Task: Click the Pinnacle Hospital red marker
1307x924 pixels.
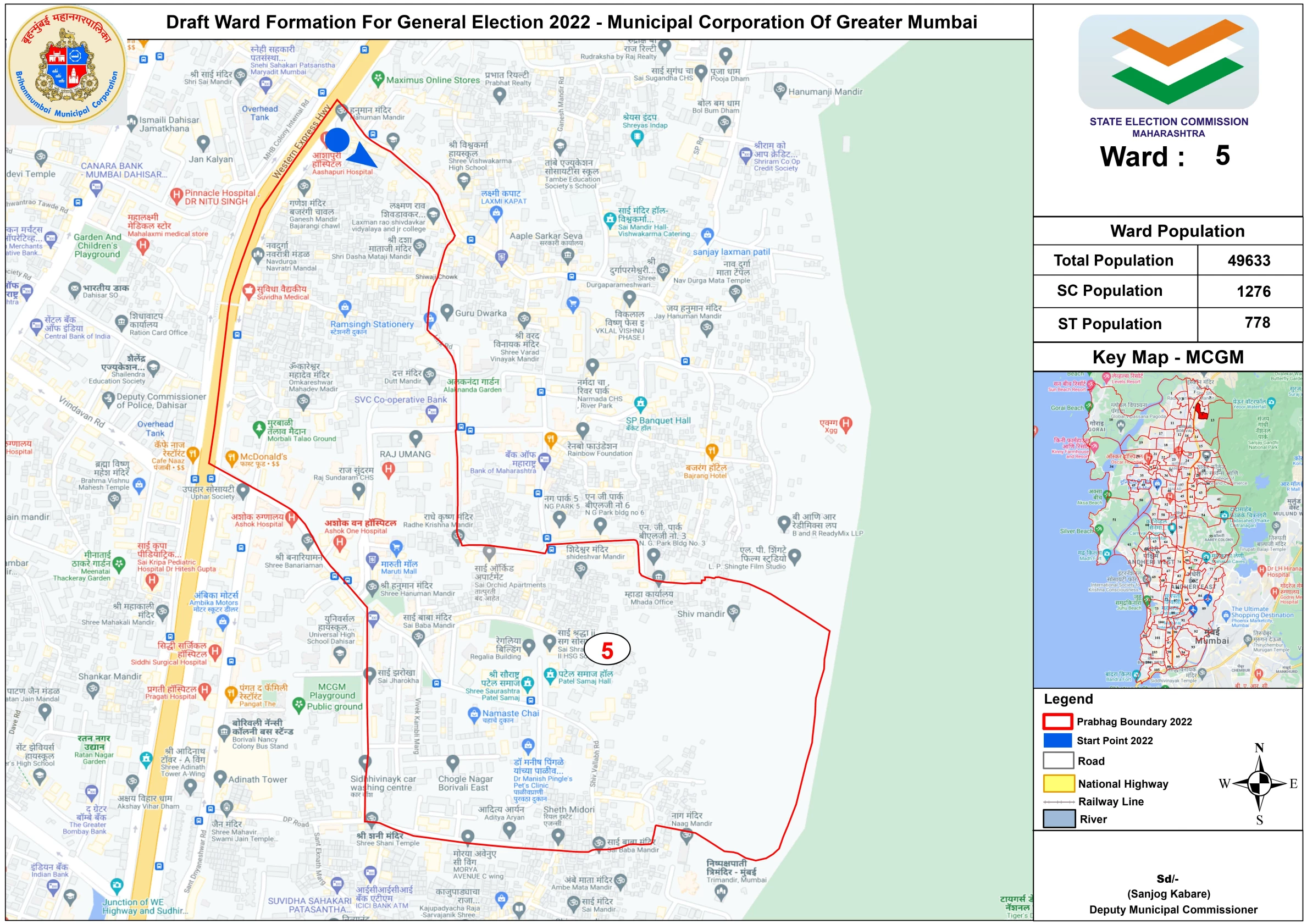Action: point(176,196)
